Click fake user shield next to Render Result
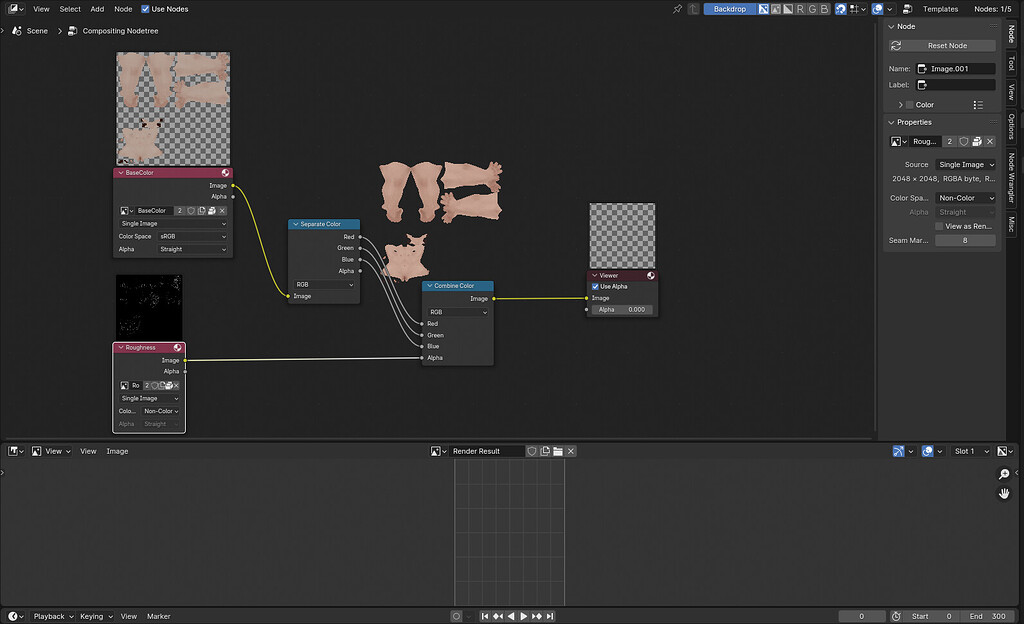 (x=532, y=451)
